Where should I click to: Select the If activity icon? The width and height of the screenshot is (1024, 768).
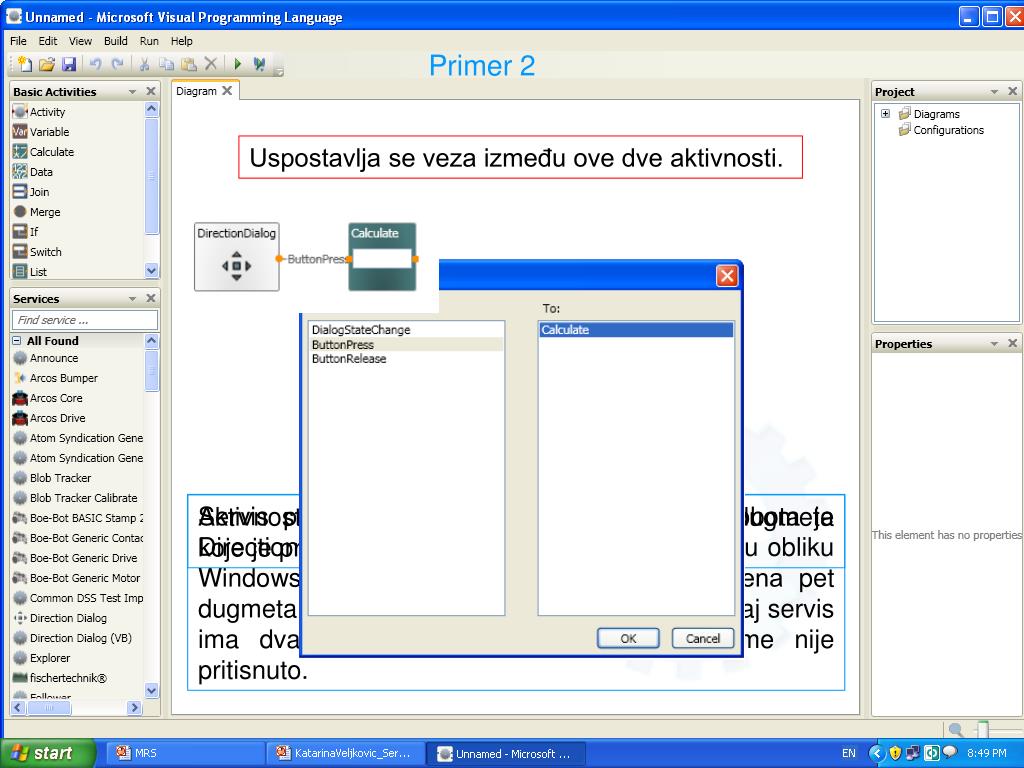point(20,232)
